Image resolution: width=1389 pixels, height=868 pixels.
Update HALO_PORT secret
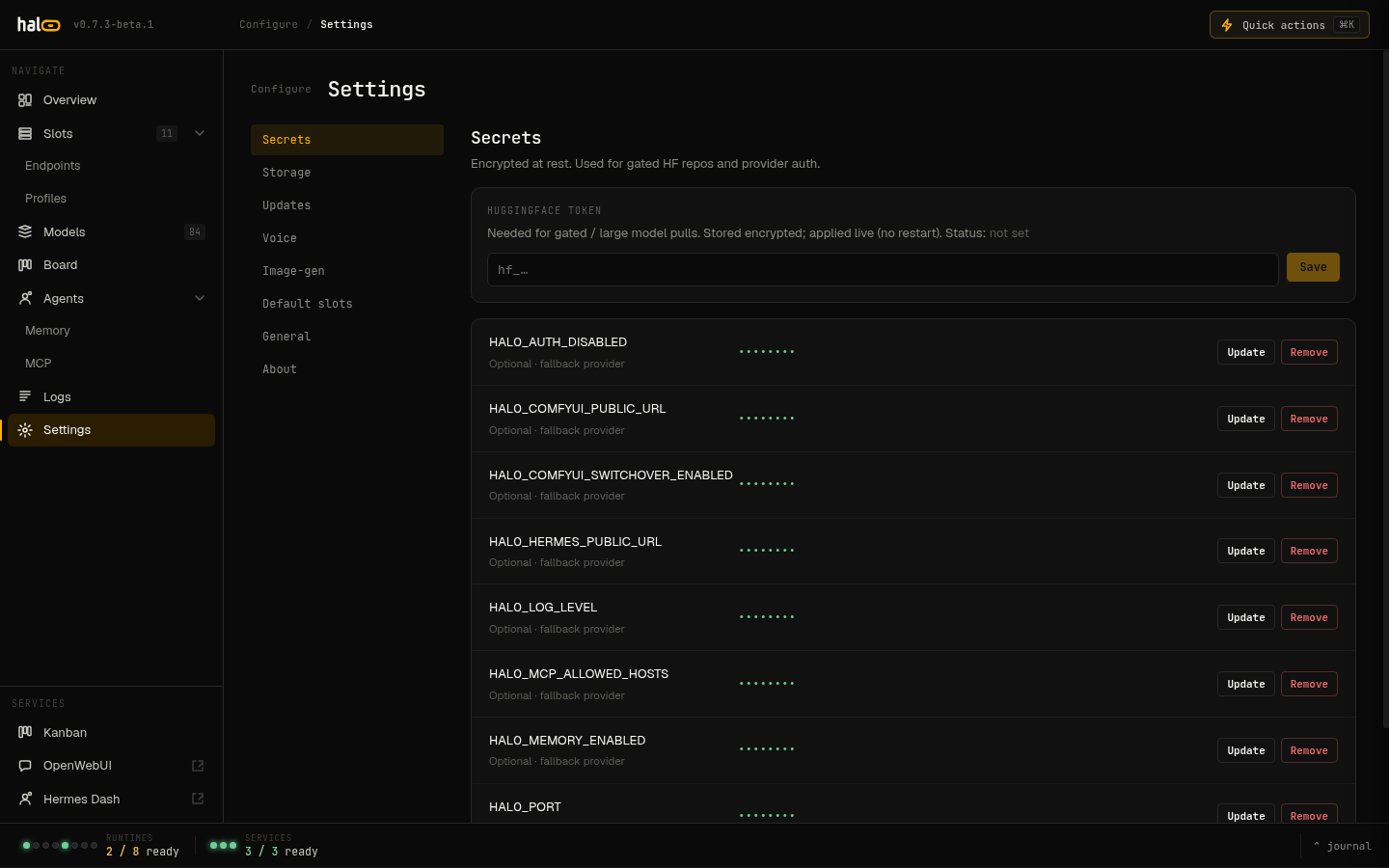(1246, 814)
